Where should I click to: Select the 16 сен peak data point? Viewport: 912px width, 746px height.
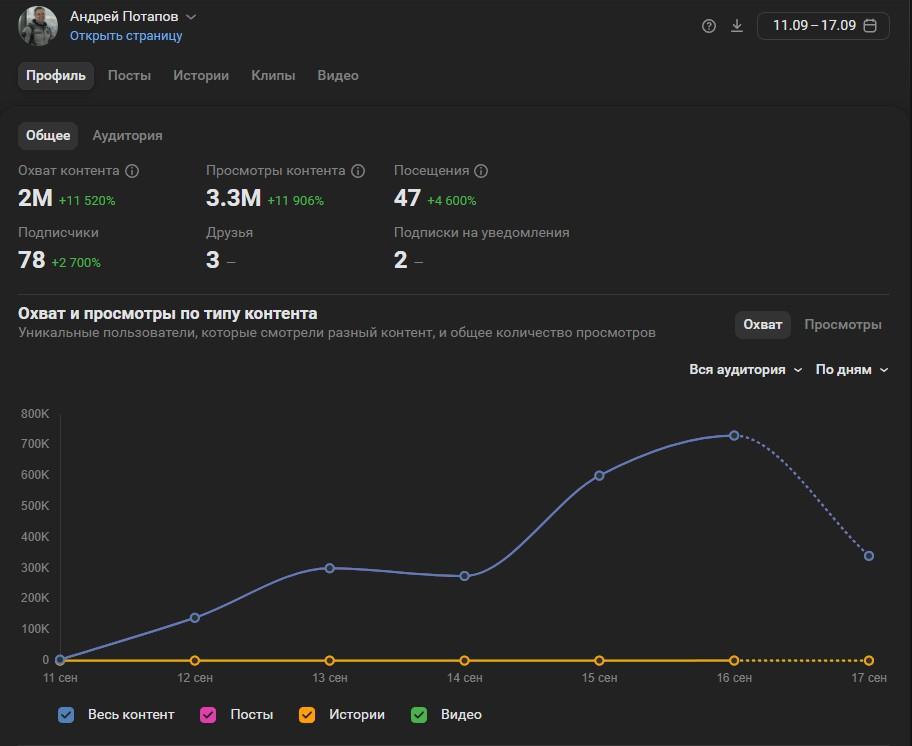pos(734,436)
